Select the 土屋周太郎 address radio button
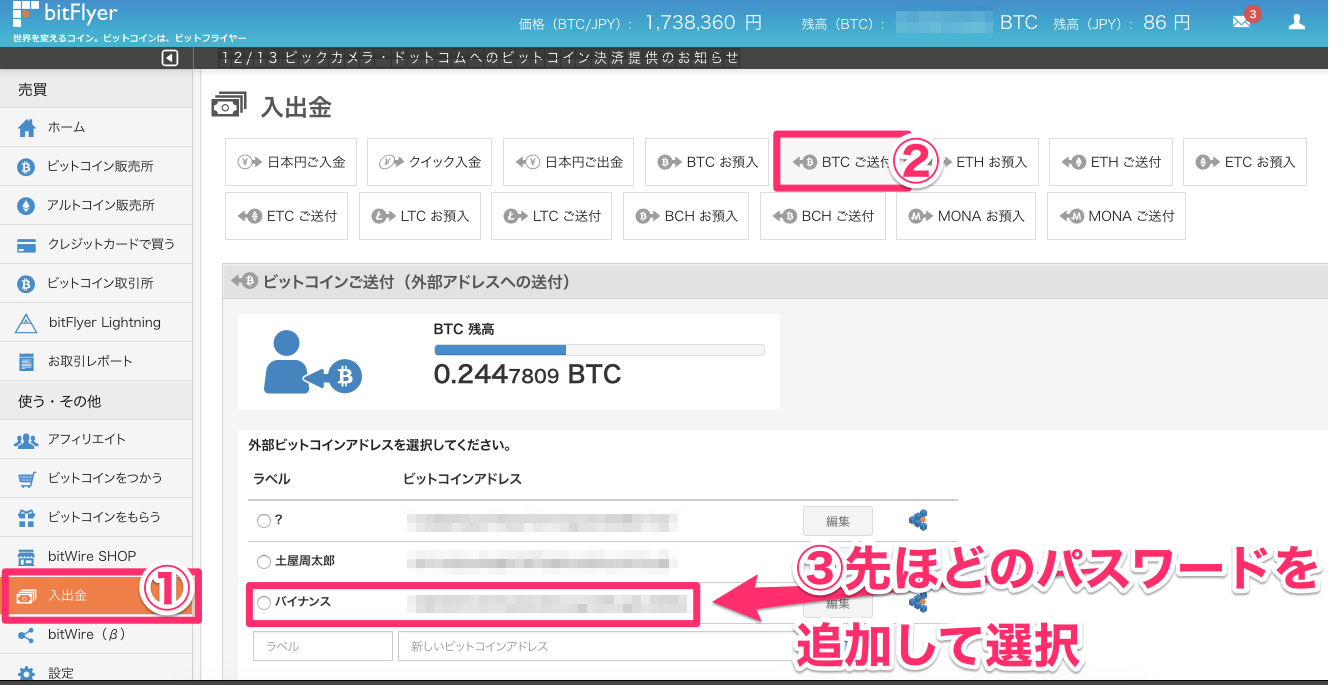The image size is (1343, 685). click(263, 562)
